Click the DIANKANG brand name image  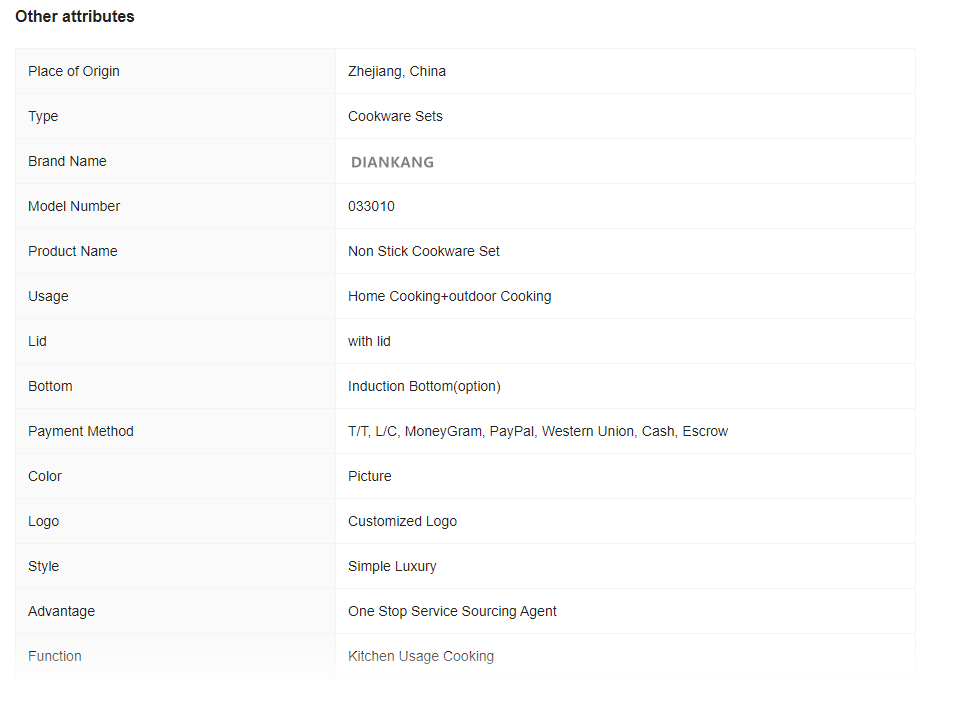[x=392, y=162]
